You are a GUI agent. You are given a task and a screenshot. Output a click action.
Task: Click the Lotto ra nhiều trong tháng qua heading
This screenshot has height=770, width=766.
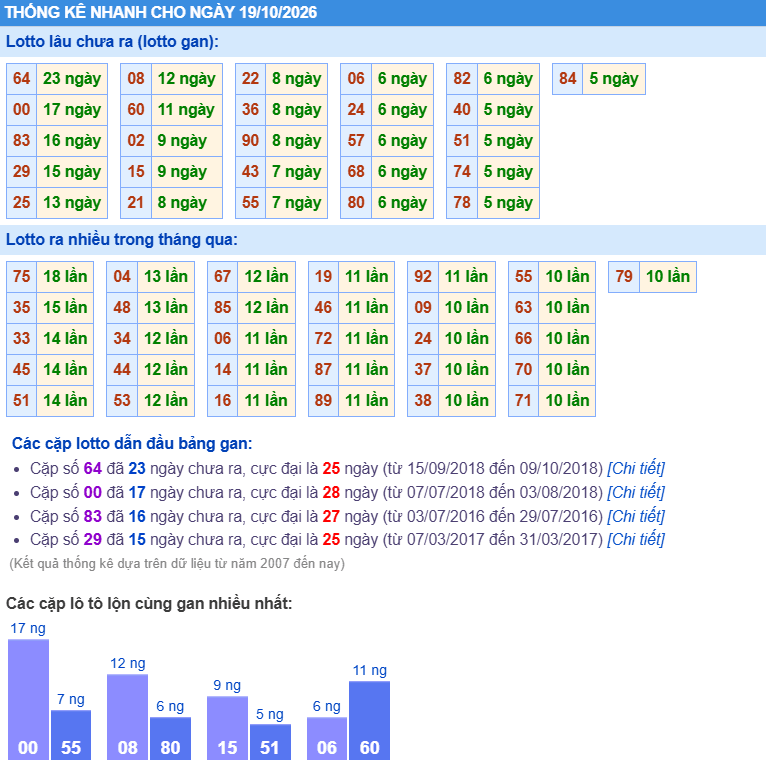[x=122, y=240]
